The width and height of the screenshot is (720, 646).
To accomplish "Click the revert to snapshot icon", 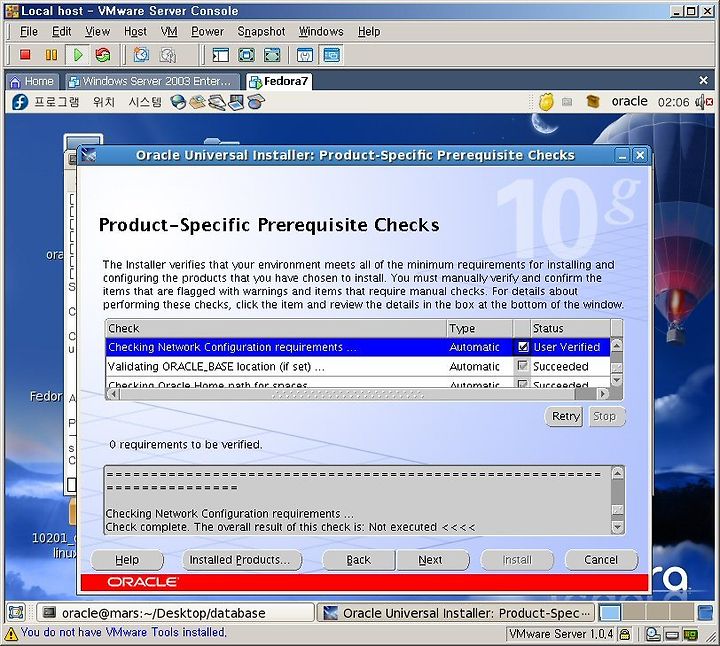I will click(167, 55).
